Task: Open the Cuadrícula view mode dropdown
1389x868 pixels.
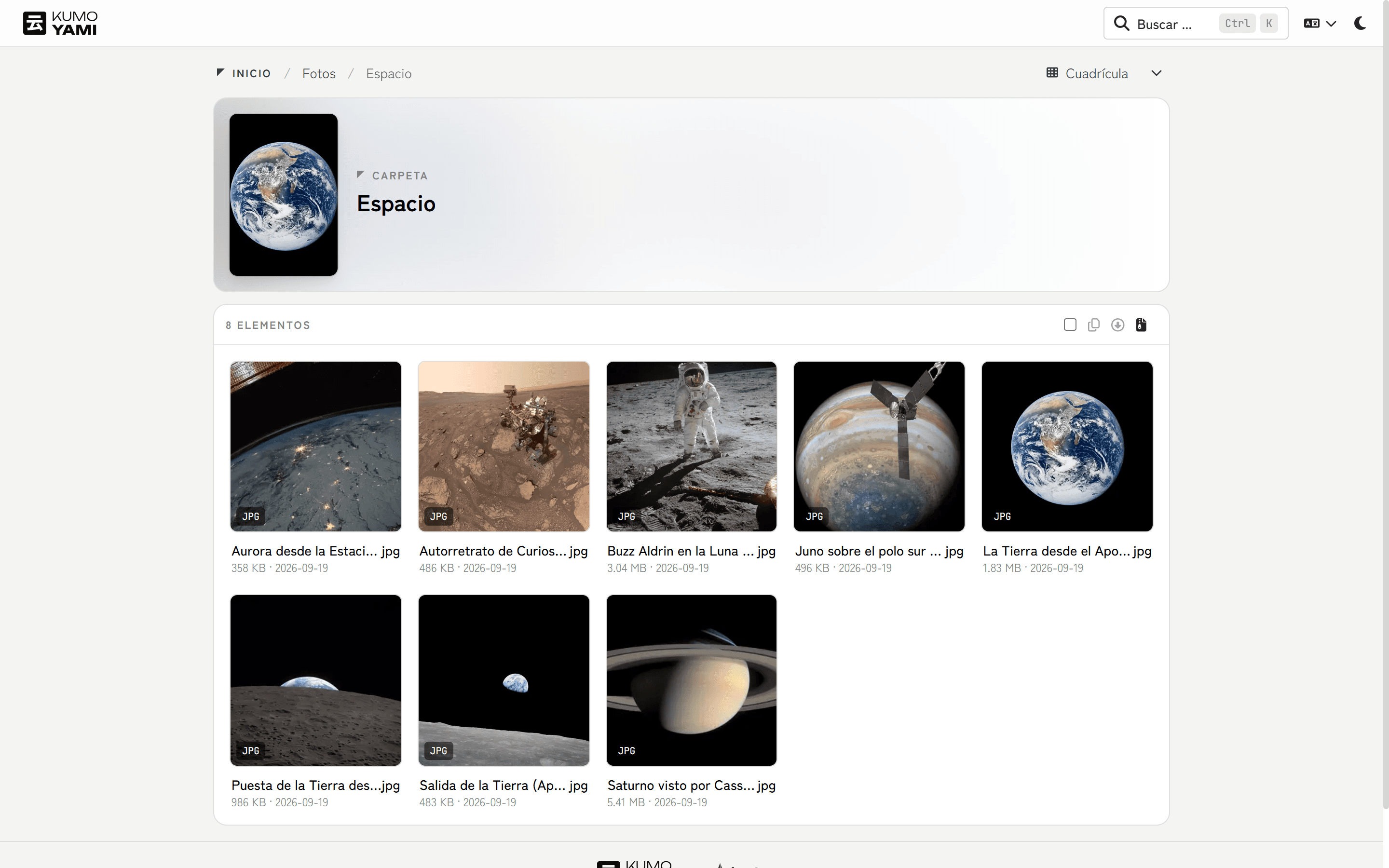Action: (x=1104, y=73)
